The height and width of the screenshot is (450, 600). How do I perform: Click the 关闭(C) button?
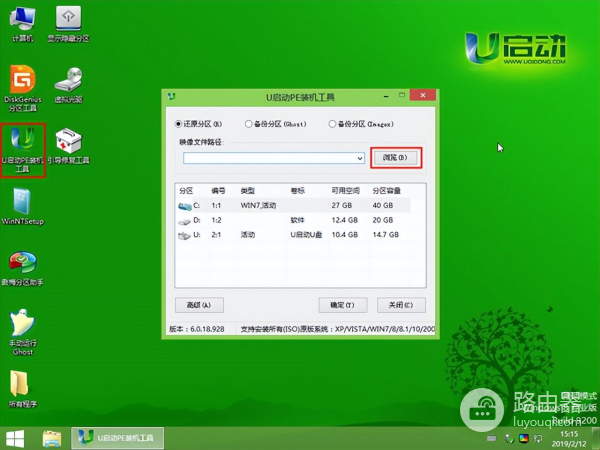(x=401, y=305)
